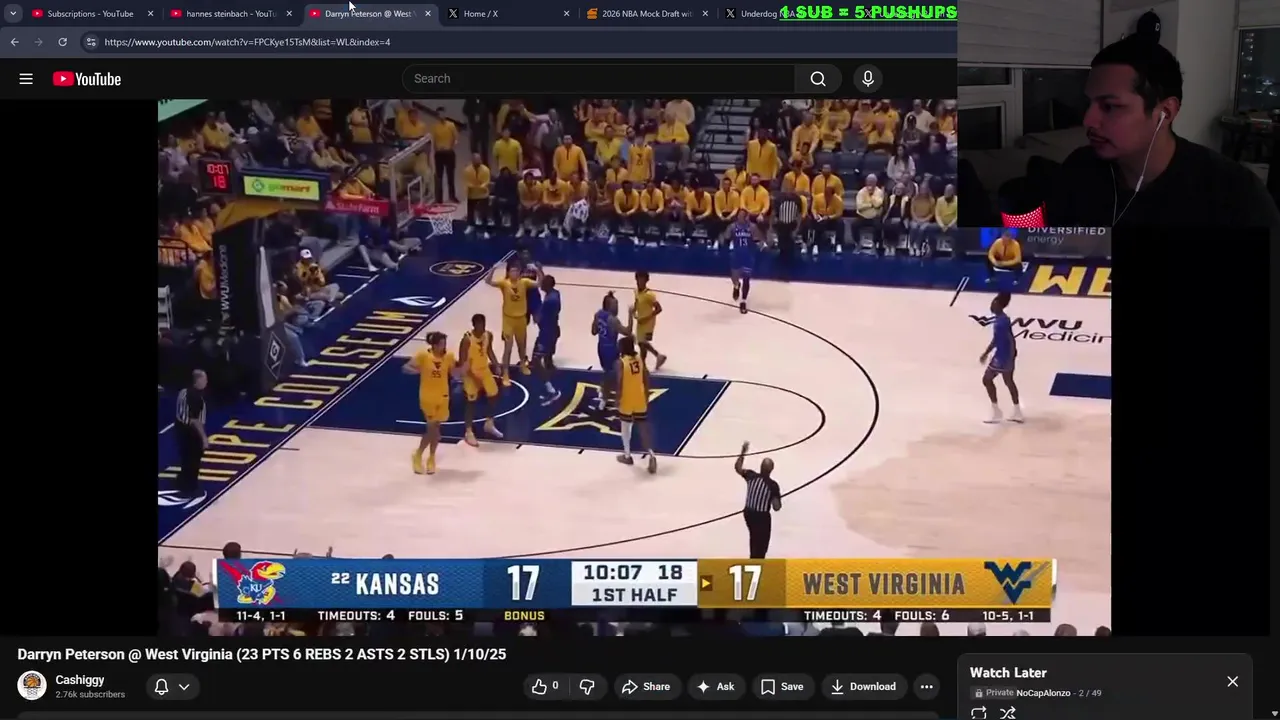Share this video
The image size is (1280, 720).
pos(646,686)
